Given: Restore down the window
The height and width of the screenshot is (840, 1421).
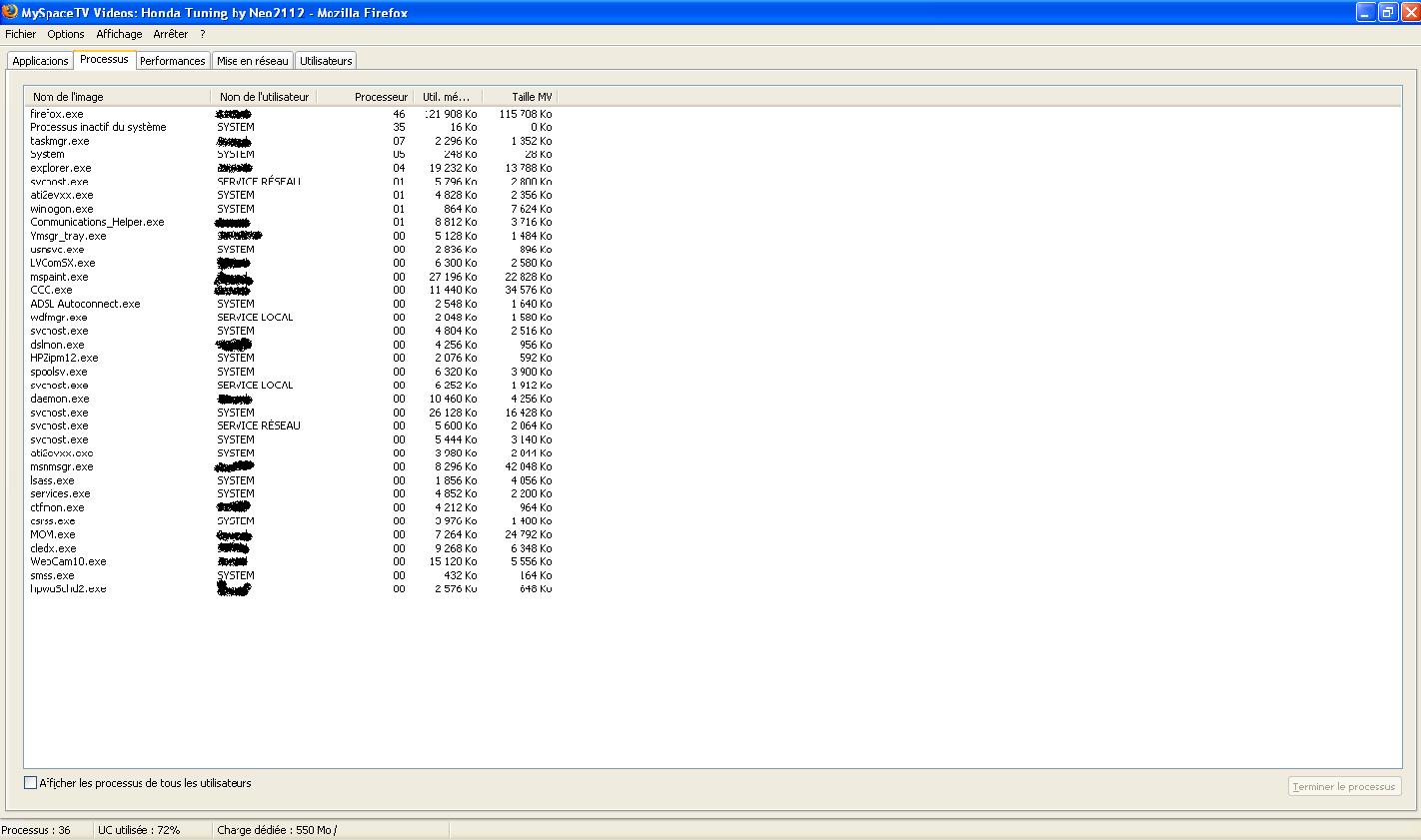Looking at the screenshot, I should (1387, 12).
